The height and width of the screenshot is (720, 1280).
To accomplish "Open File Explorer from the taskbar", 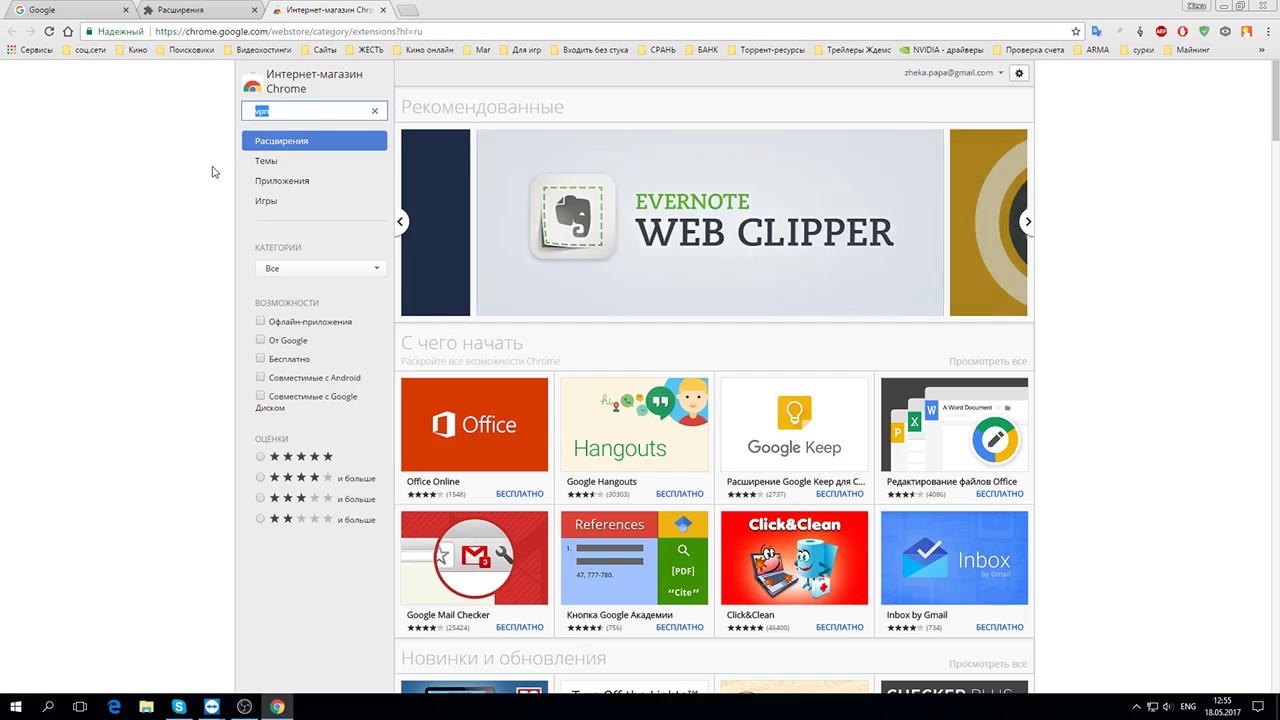I will coord(146,707).
